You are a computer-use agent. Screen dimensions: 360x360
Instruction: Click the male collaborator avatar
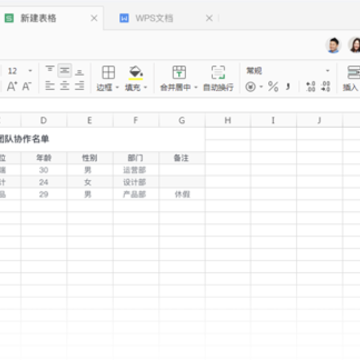pyautogui.click(x=333, y=45)
